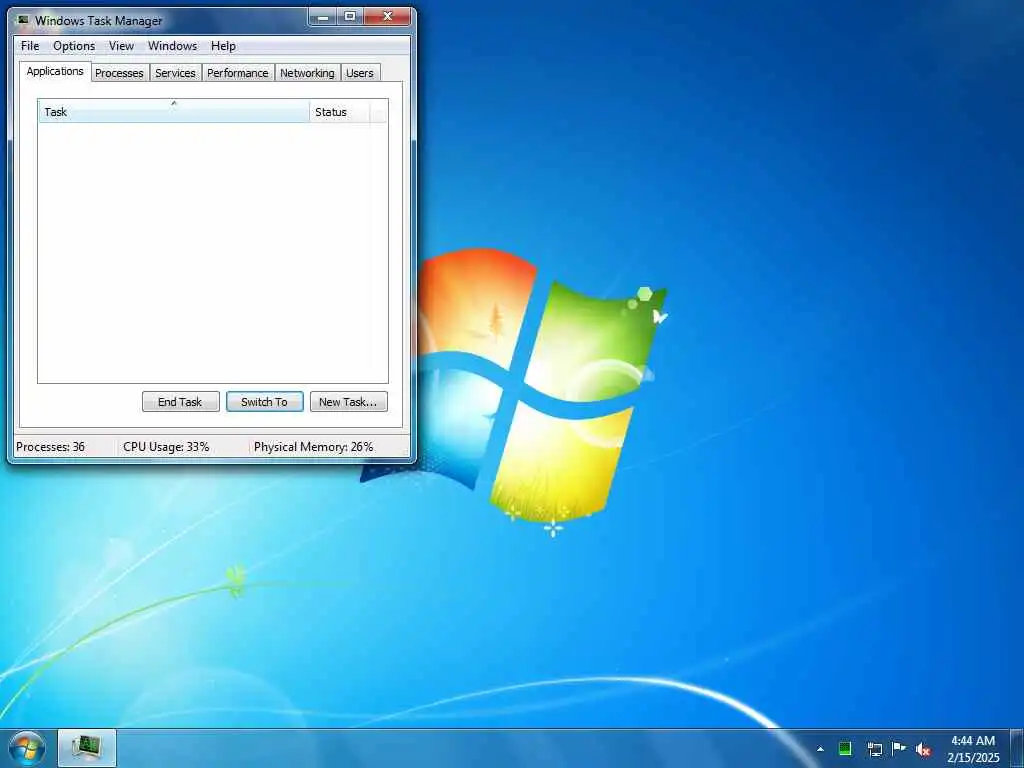Open the File menu

click(x=30, y=46)
